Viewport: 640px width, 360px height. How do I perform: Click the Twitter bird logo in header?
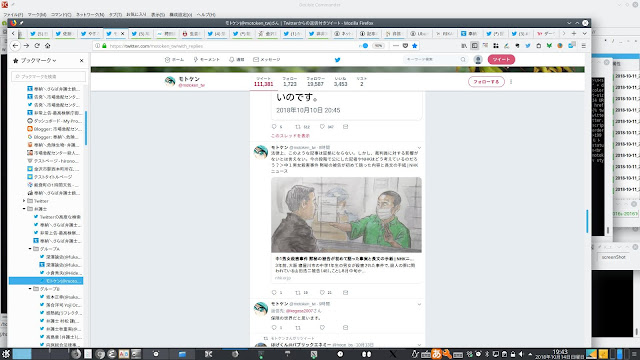(x=338, y=60)
